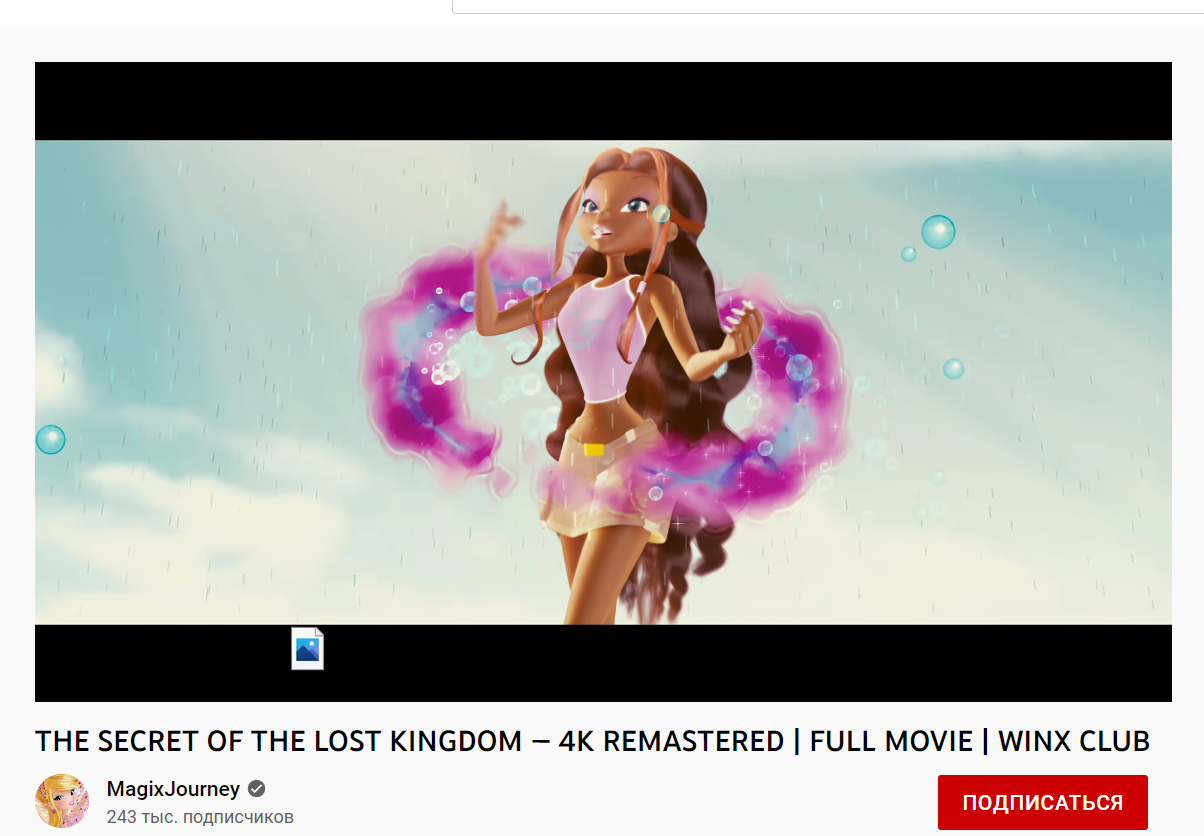Click the medium teal bubble right of the pink swirl
Image resolution: width=1204 pixels, height=836 pixels.
(x=953, y=369)
